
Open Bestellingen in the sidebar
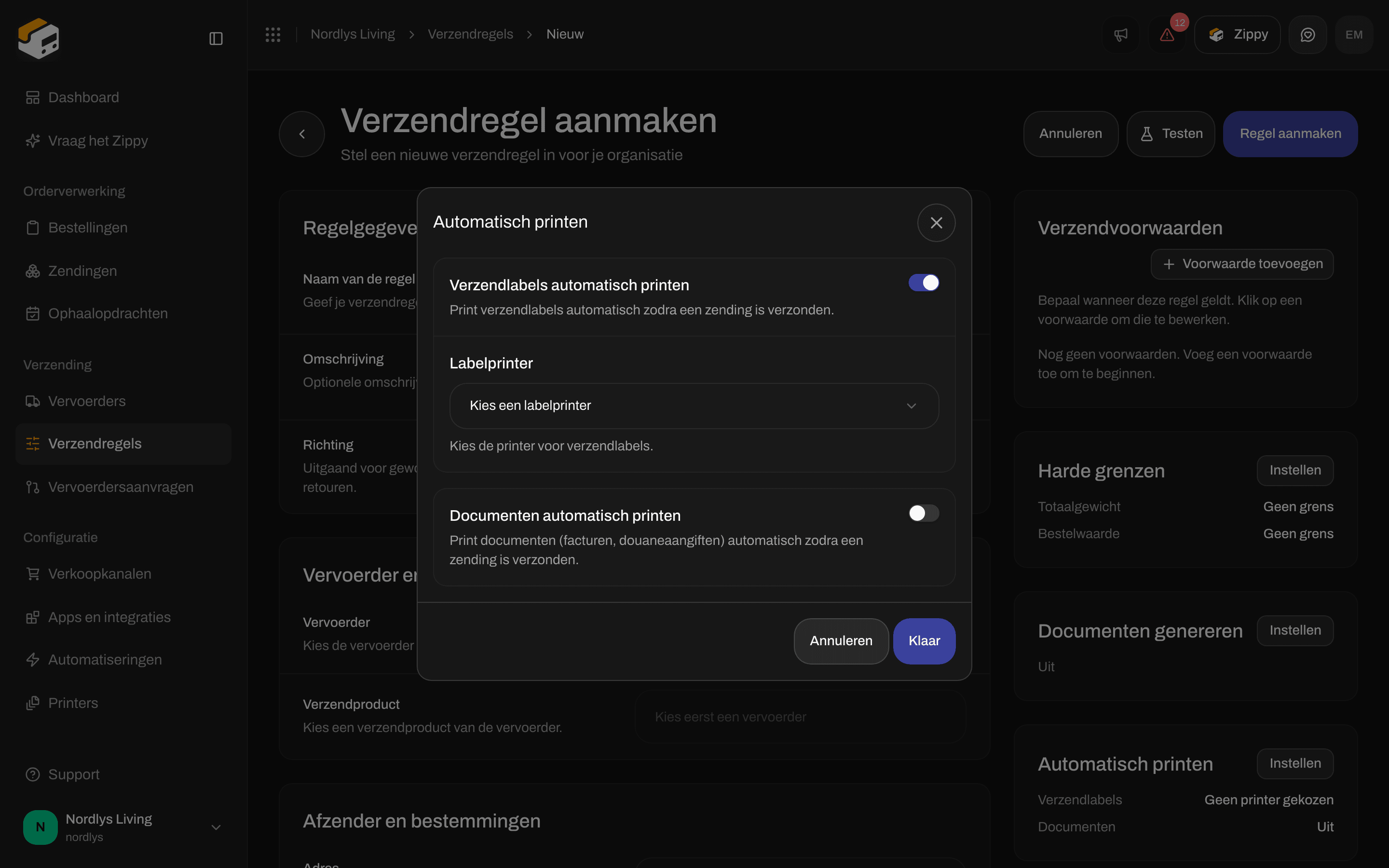click(x=123, y=227)
